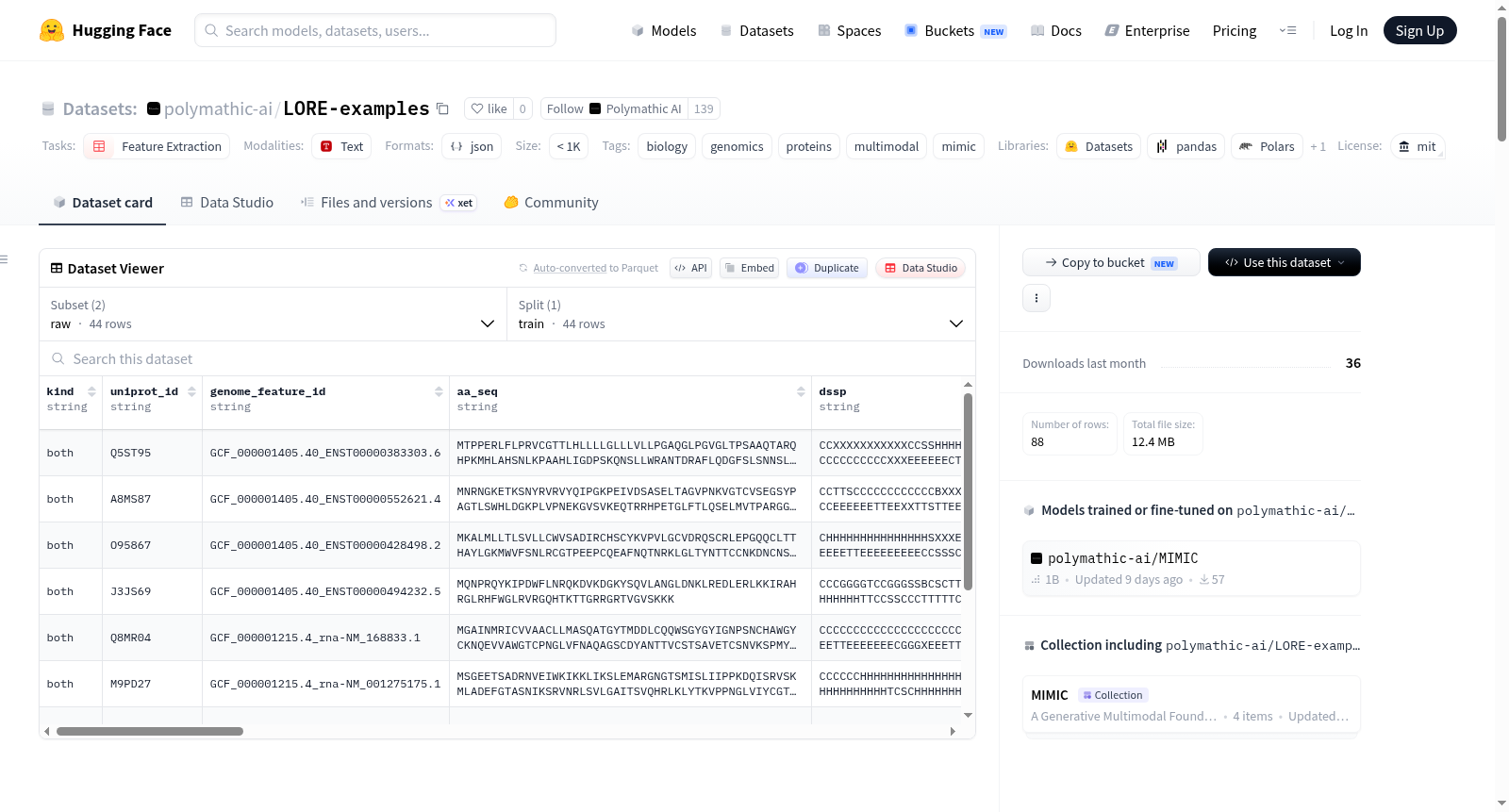Viewport: 1509px width, 812px height.
Task: Switch to the Dataset card tab
Action: coord(102,202)
